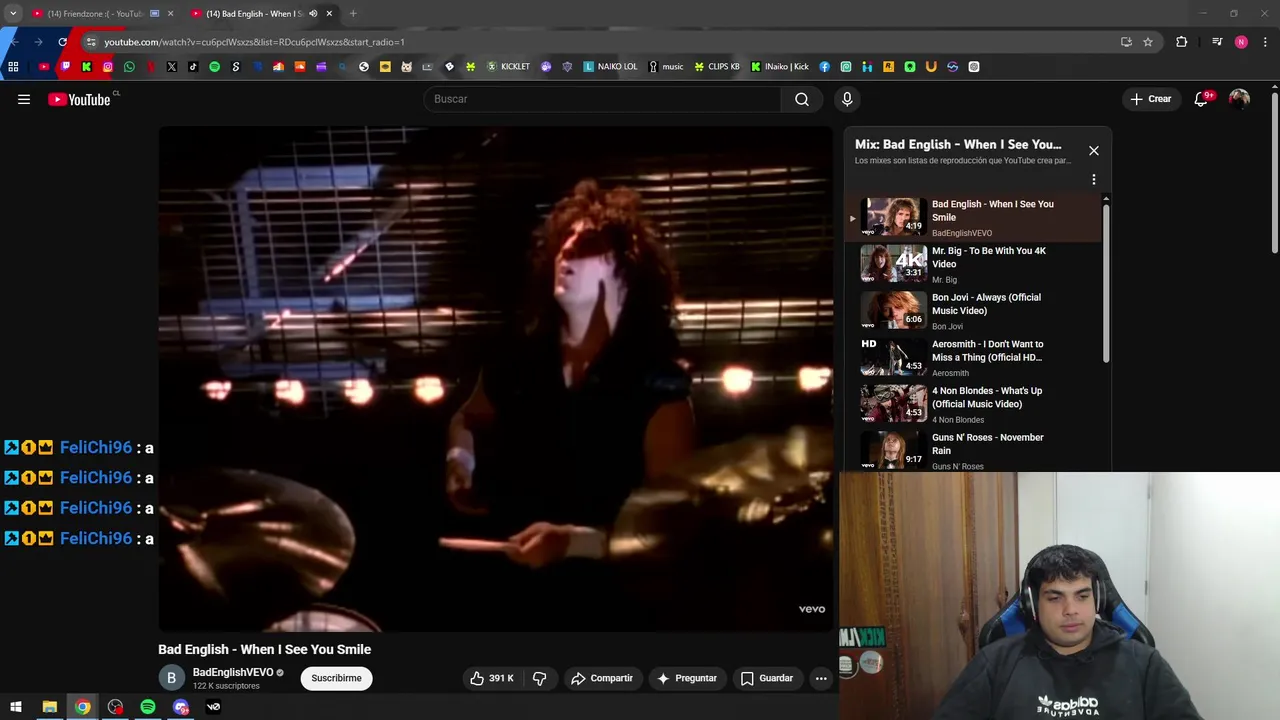Open the X (Twitter) bookmark
Viewport: 1280px width, 720px height.
[172, 67]
